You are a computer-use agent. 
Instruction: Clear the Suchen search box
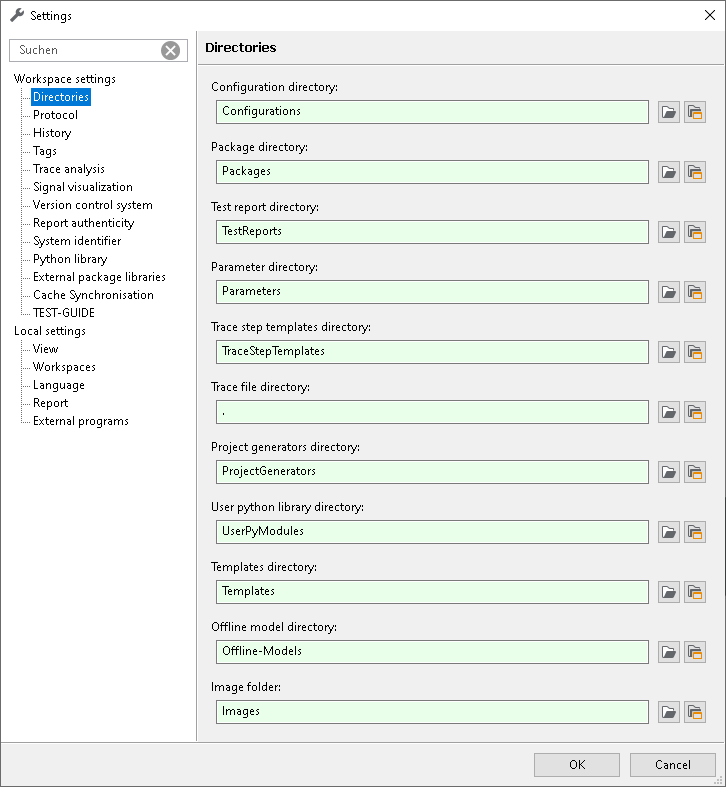pyautogui.click(x=171, y=50)
